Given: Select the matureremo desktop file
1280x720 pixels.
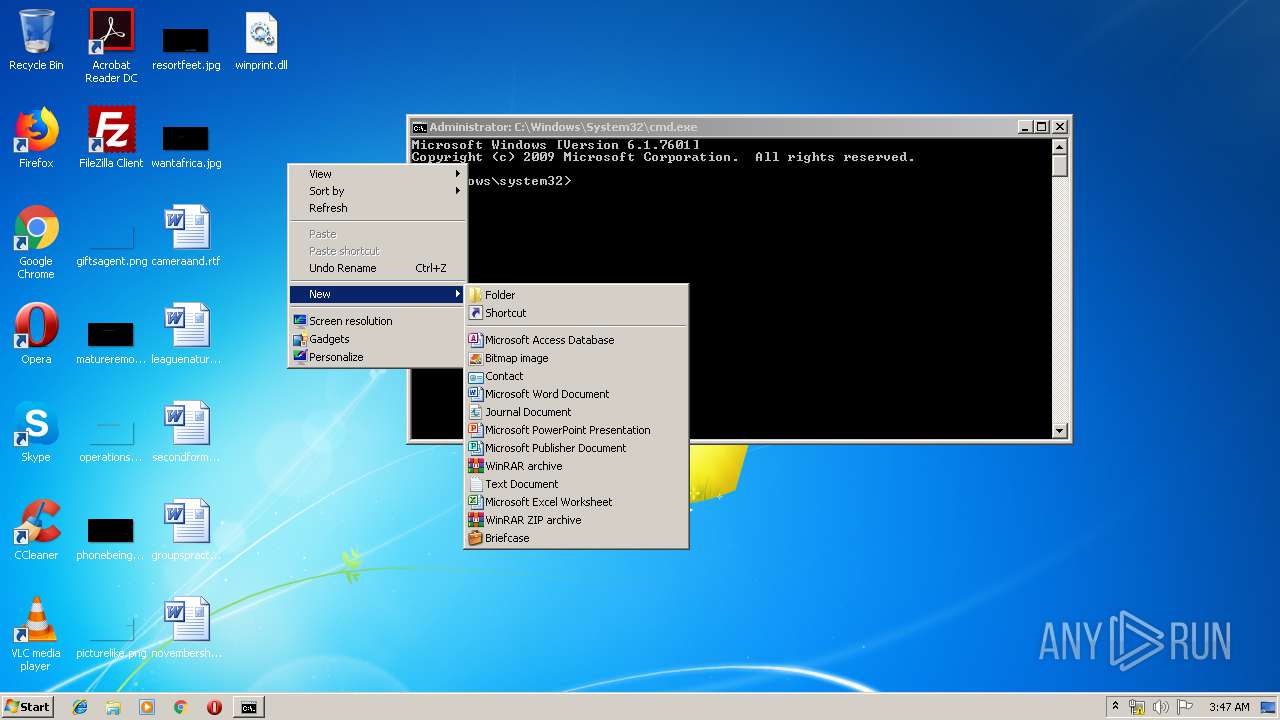Looking at the screenshot, I should [111, 344].
